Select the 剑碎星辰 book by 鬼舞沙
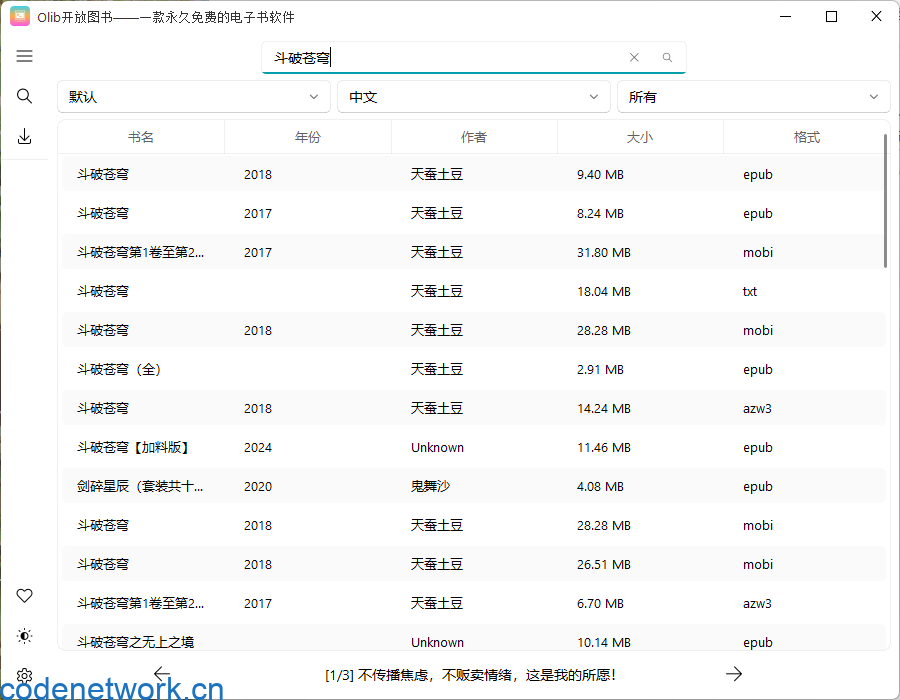Screen dimensions: 900x700 coord(141,487)
